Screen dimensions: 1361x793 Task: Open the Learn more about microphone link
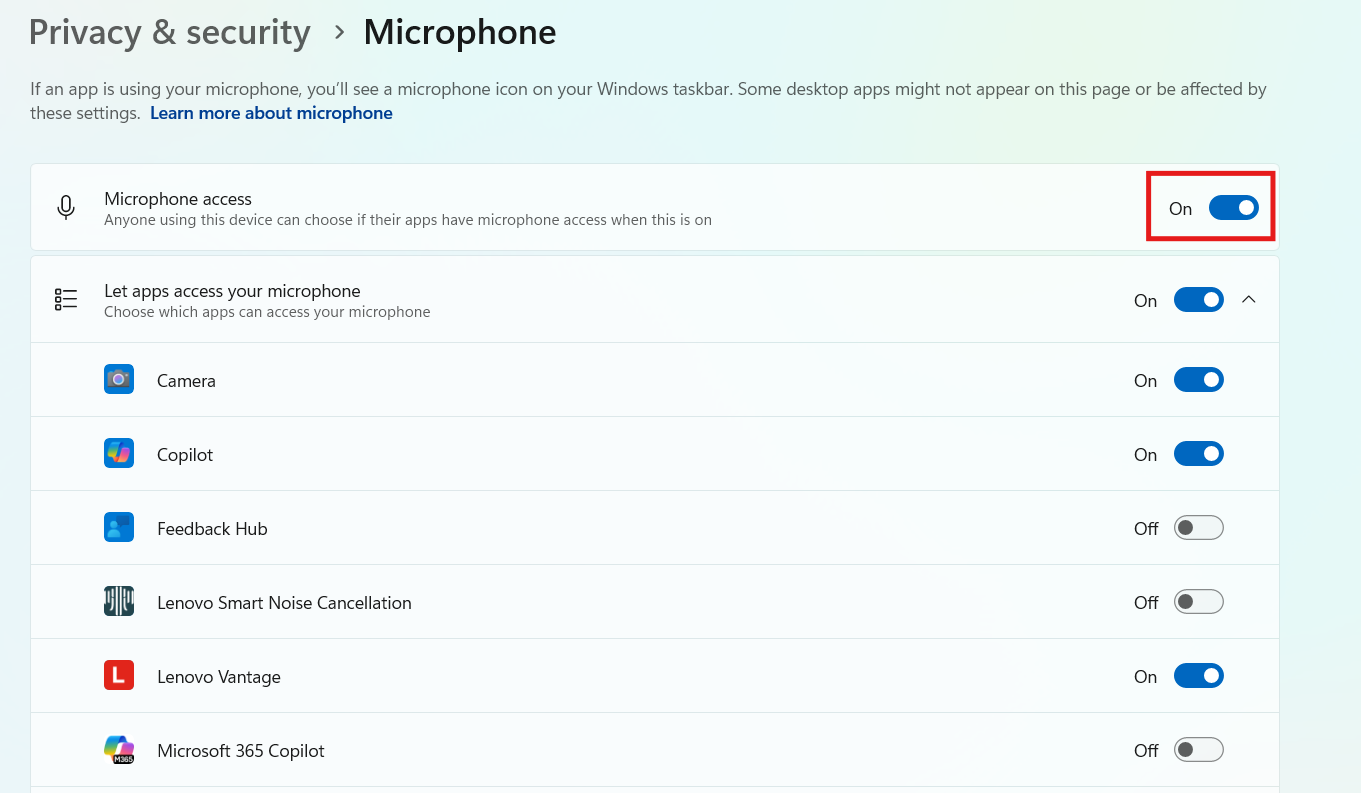click(x=271, y=112)
